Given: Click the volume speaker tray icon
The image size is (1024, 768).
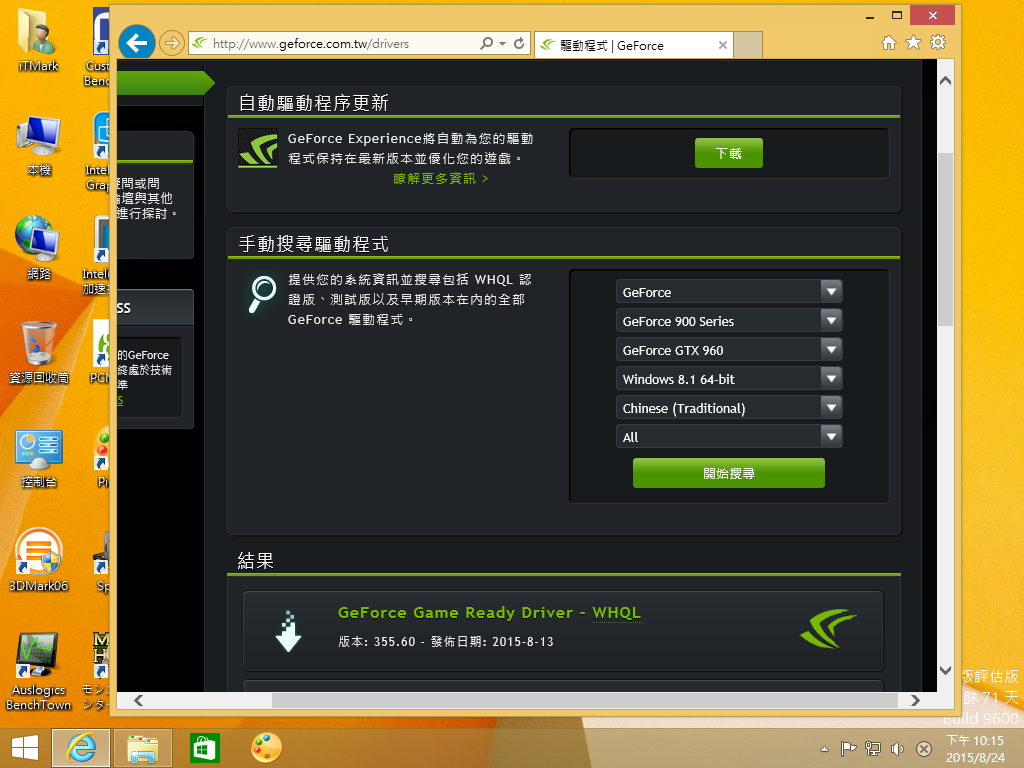Looking at the screenshot, I should point(897,749).
